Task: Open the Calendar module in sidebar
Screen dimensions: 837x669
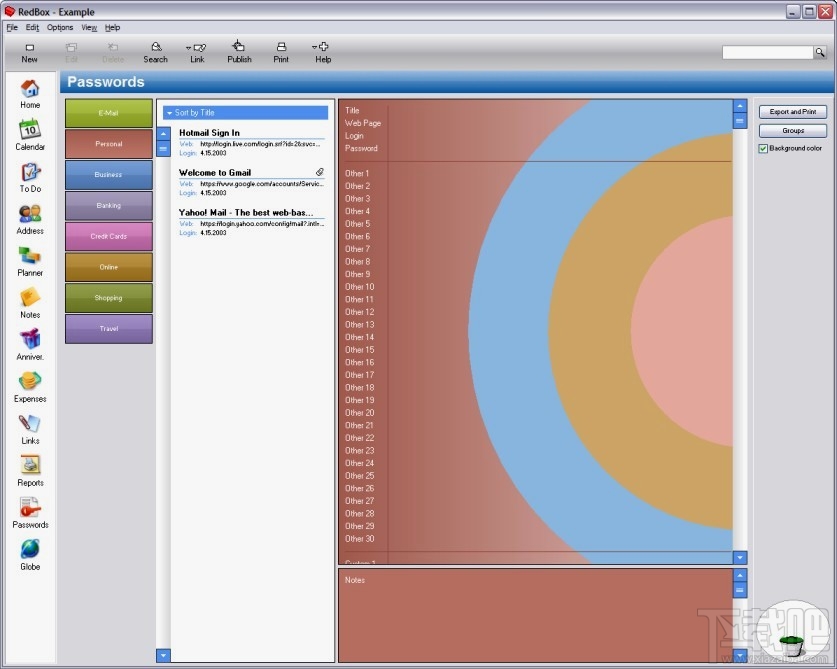Action: coord(30,130)
